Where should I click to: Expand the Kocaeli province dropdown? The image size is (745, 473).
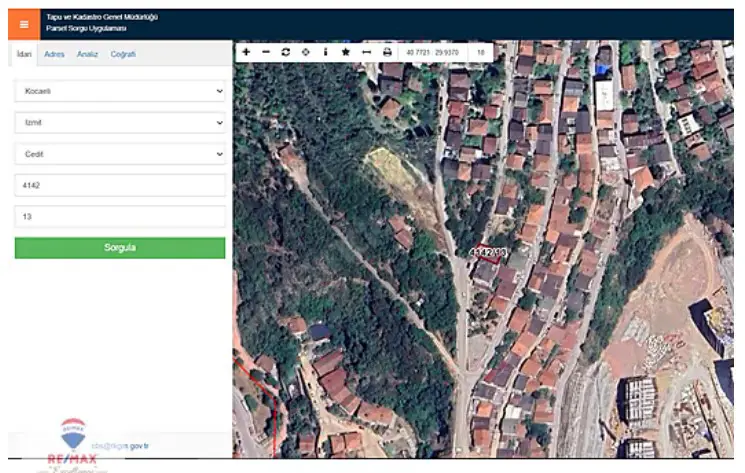[120, 91]
